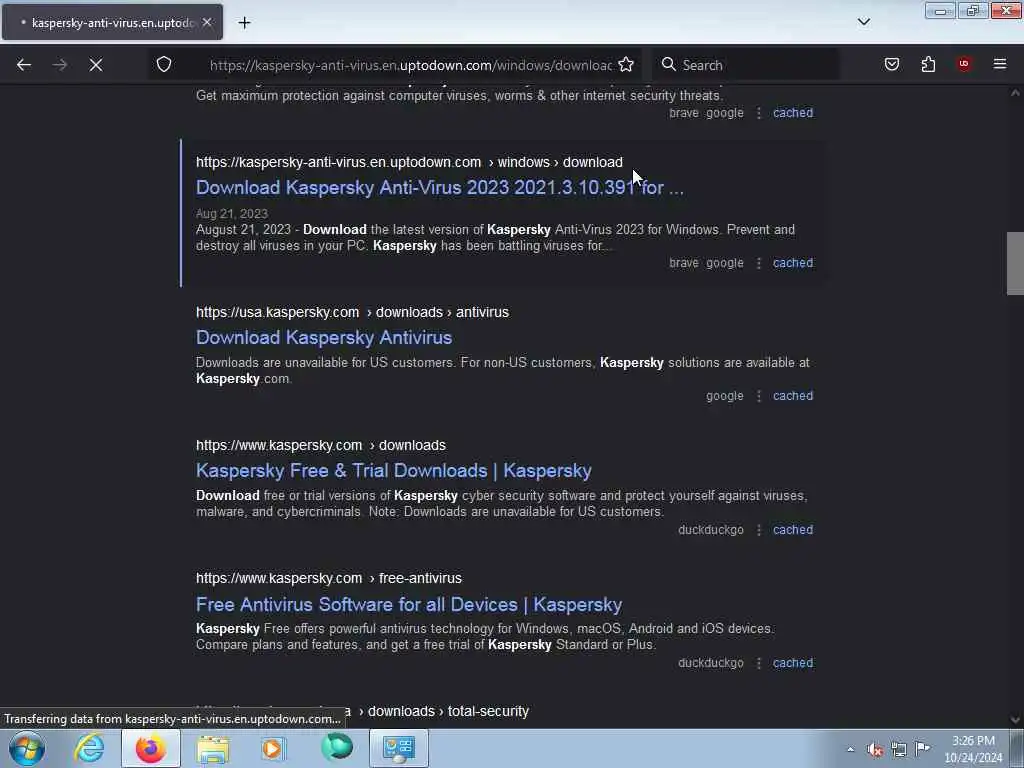Viewport: 1024px width, 768px height.
Task: Click the muted volume tray icon
Action: pyautogui.click(x=875, y=749)
